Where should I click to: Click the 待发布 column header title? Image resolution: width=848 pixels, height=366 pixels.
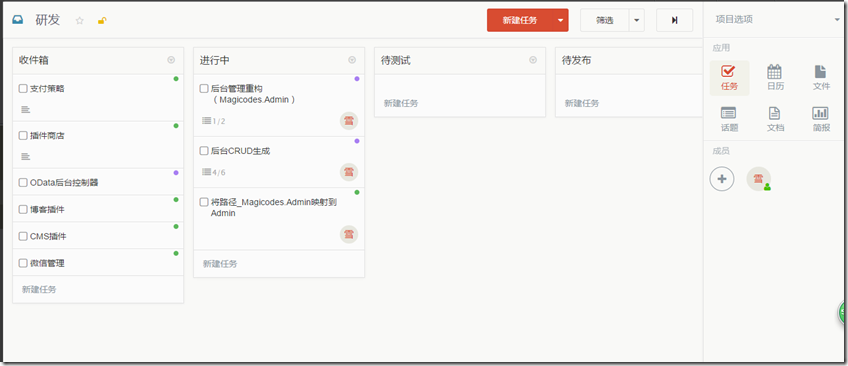tap(576, 61)
